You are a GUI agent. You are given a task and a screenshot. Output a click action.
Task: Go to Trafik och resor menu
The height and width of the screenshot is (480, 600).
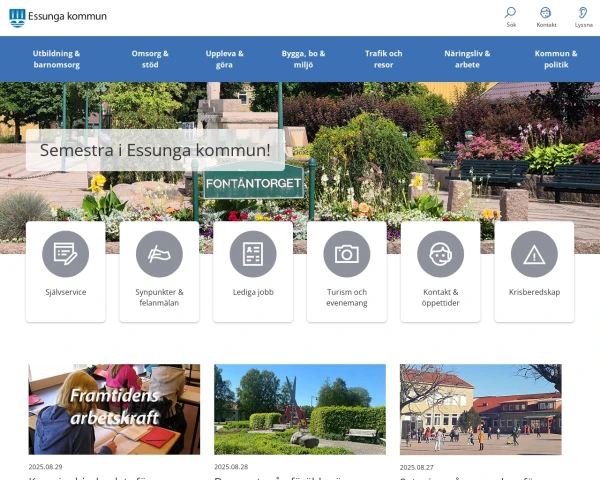(383, 59)
